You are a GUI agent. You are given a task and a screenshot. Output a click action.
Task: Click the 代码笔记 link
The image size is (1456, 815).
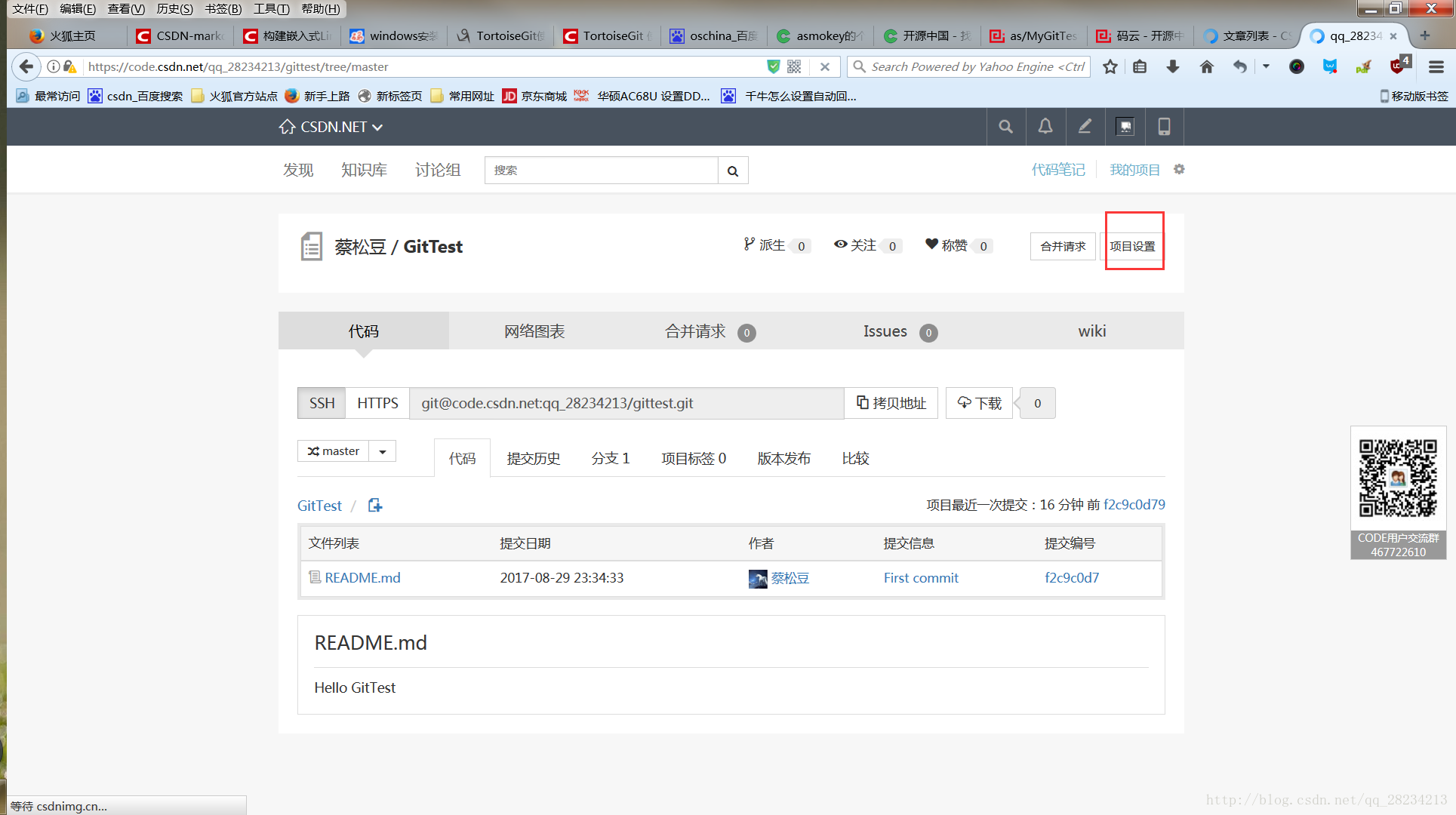point(1058,170)
